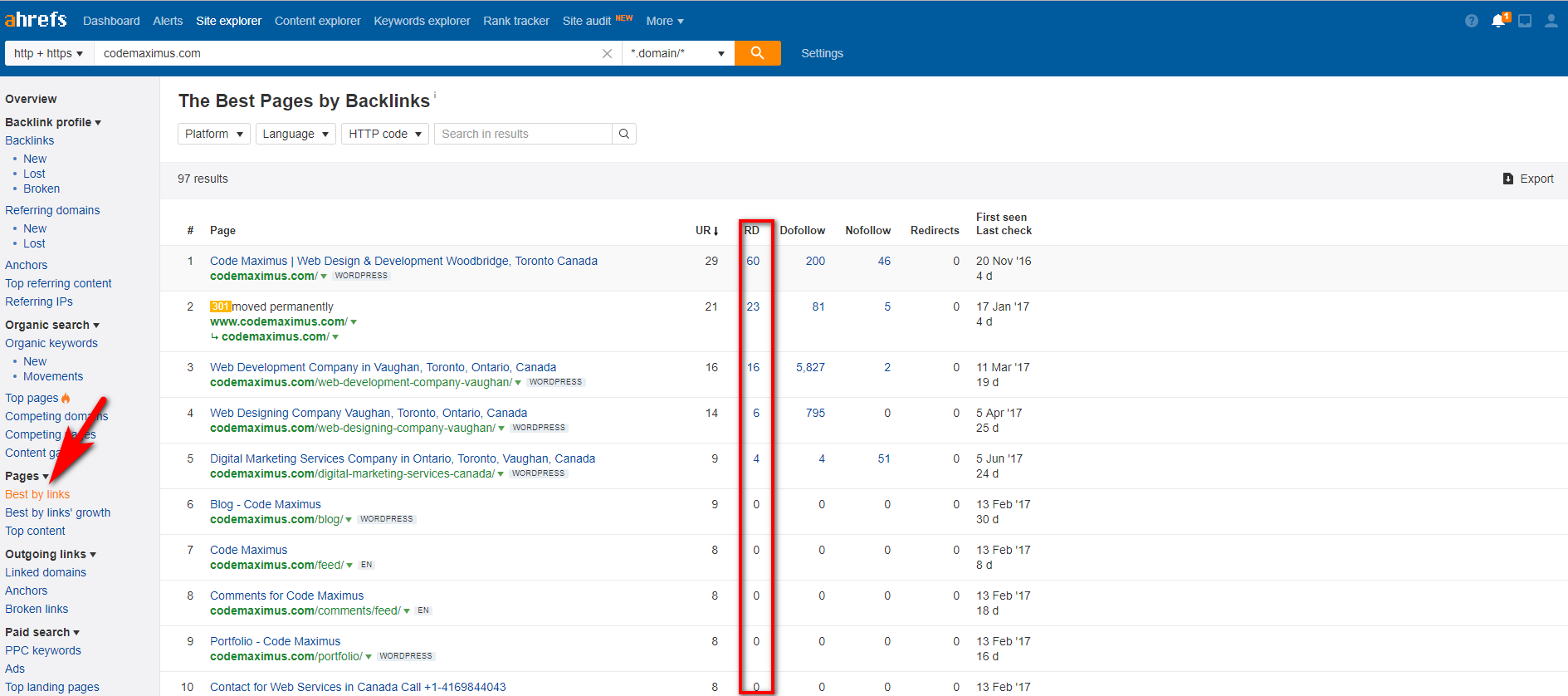This screenshot has height=696, width=1568.
Task: Click RD value 60 in row 1
Action: tap(753, 261)
